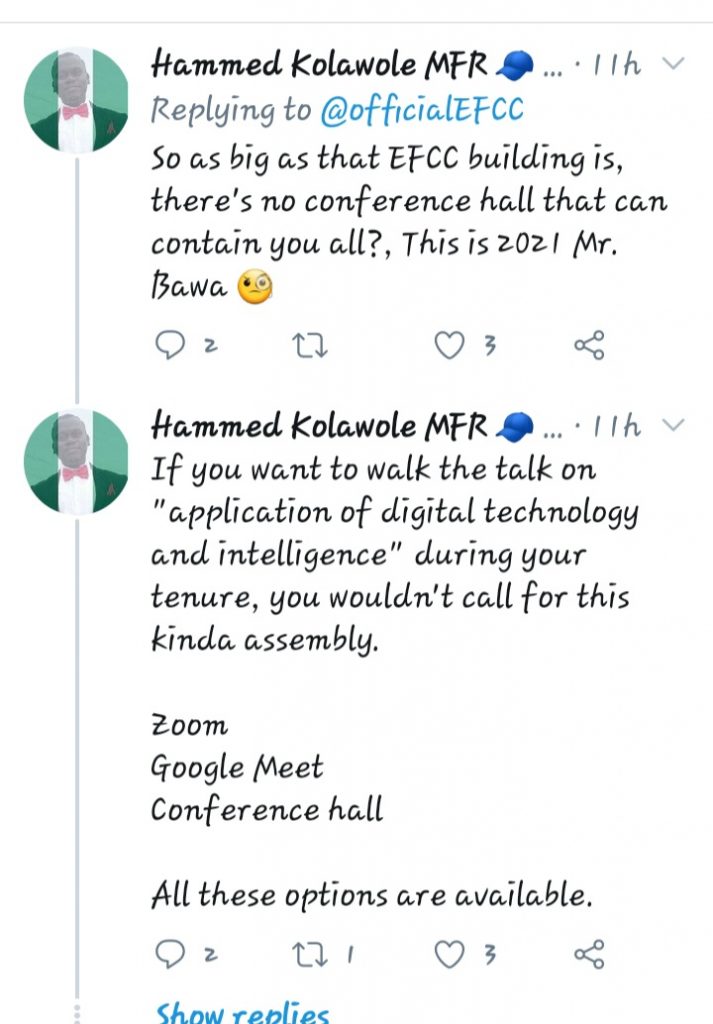
Task: Open Hammed Kolawole MFR name on second tweet
Action: pos(320,428)
